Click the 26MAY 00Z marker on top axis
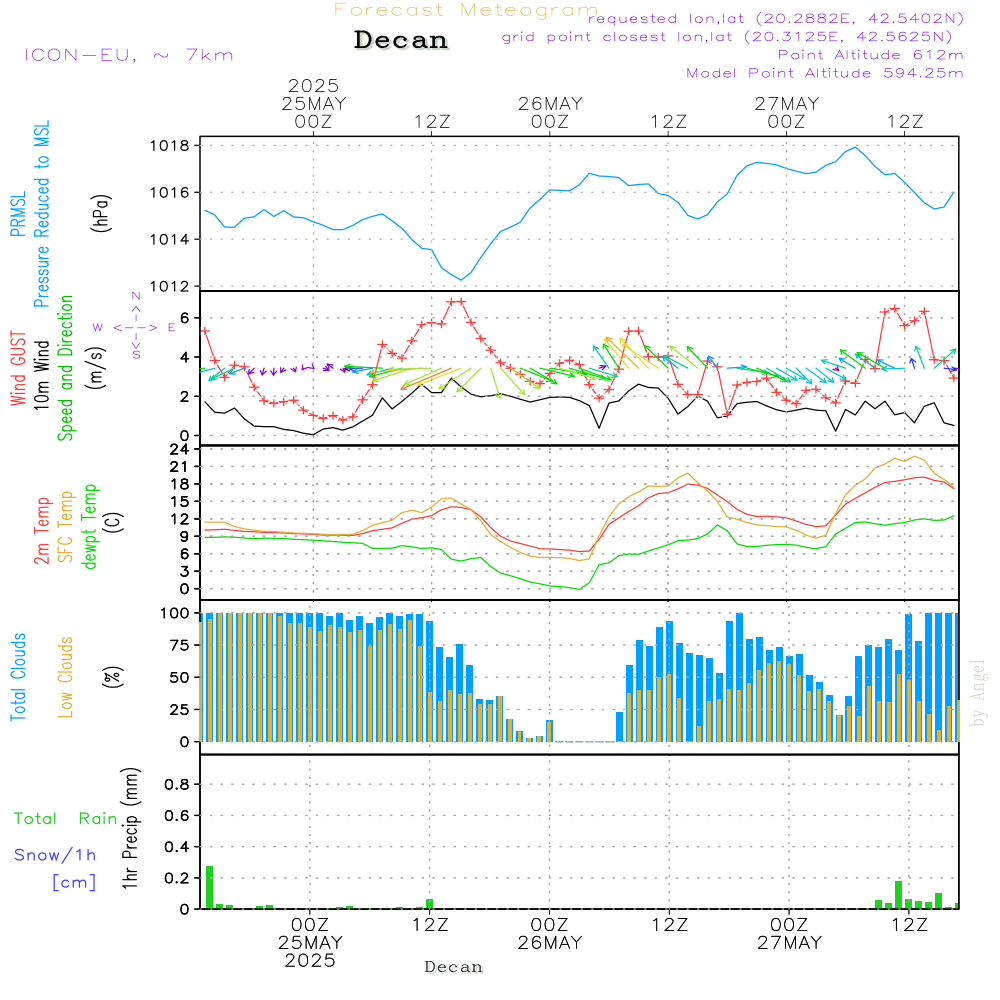 pyautogui.click(x=549, y=112)
